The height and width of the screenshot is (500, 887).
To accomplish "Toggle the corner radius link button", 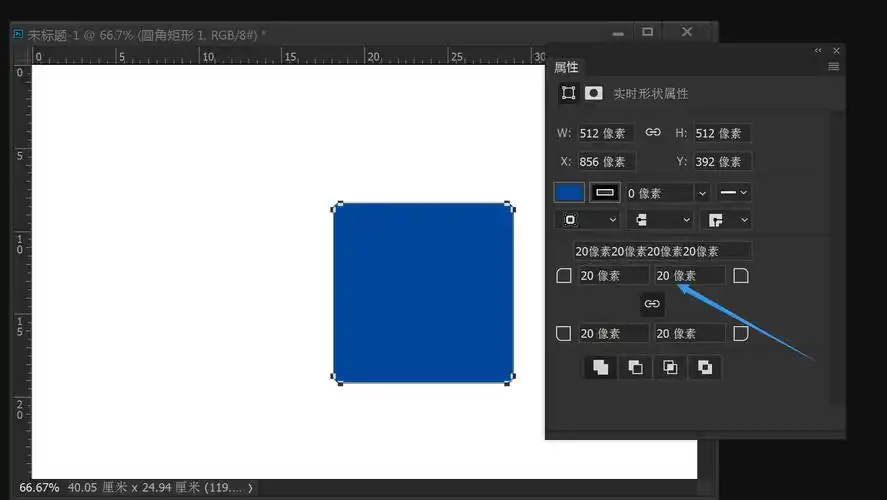I will pos(652,304).
